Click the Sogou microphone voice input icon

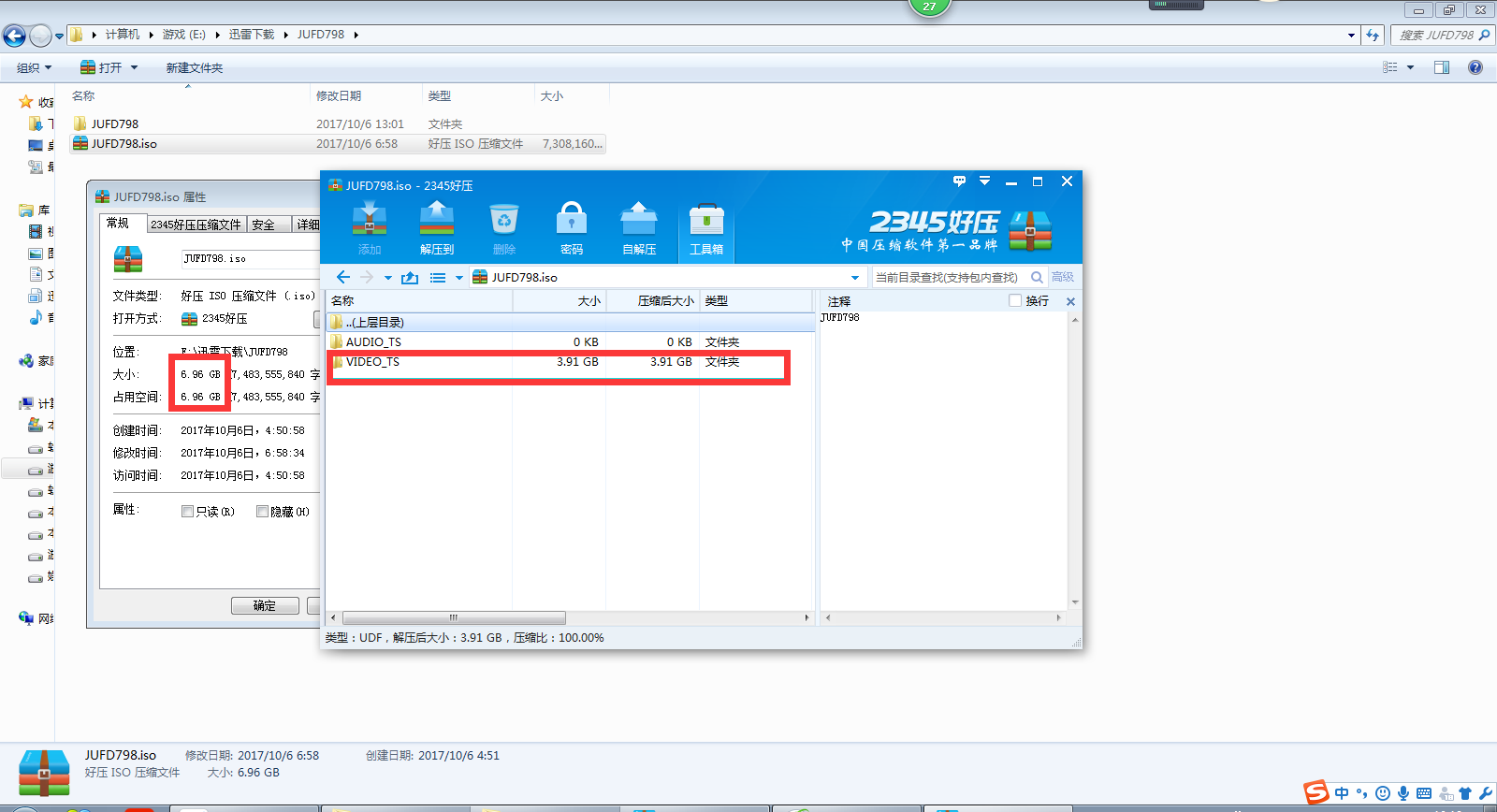coord(1403,793)
